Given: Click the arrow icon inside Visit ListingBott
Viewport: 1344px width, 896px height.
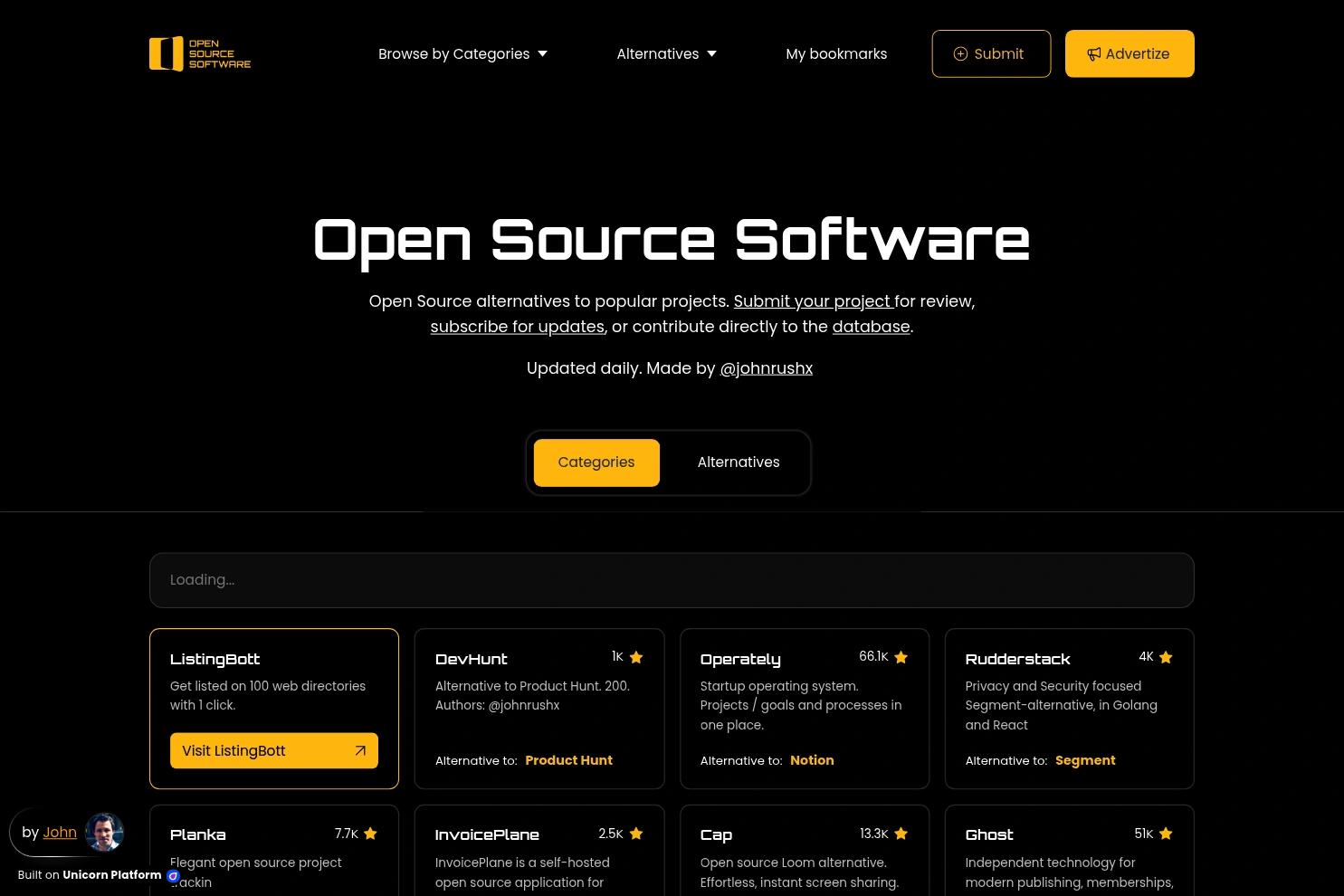Looking at the screenshot, I should (x=359, y=750).
